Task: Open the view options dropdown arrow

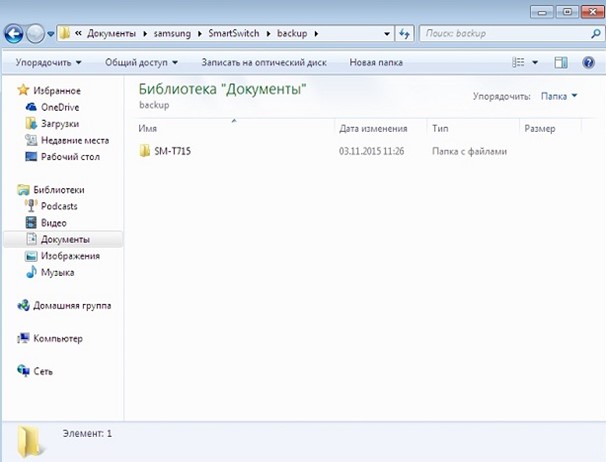Action: [535, 62]
